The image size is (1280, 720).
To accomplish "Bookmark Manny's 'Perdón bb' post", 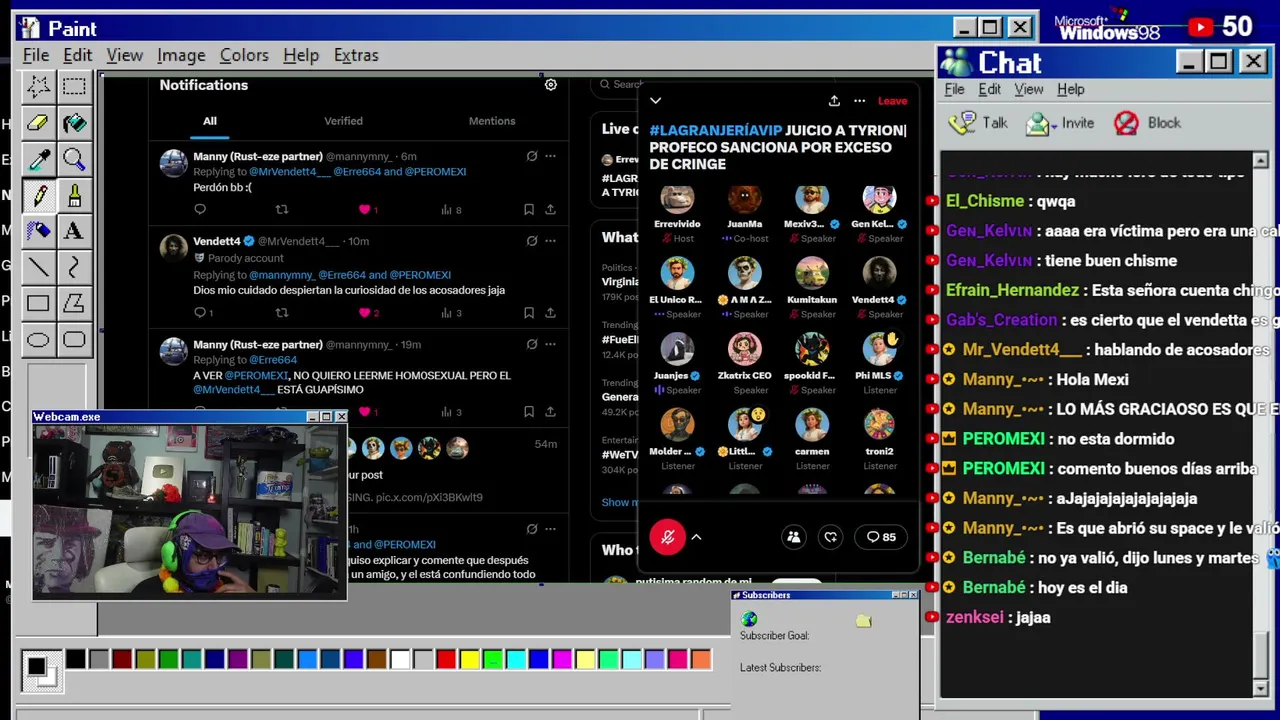I will click(x=528, y=210).
